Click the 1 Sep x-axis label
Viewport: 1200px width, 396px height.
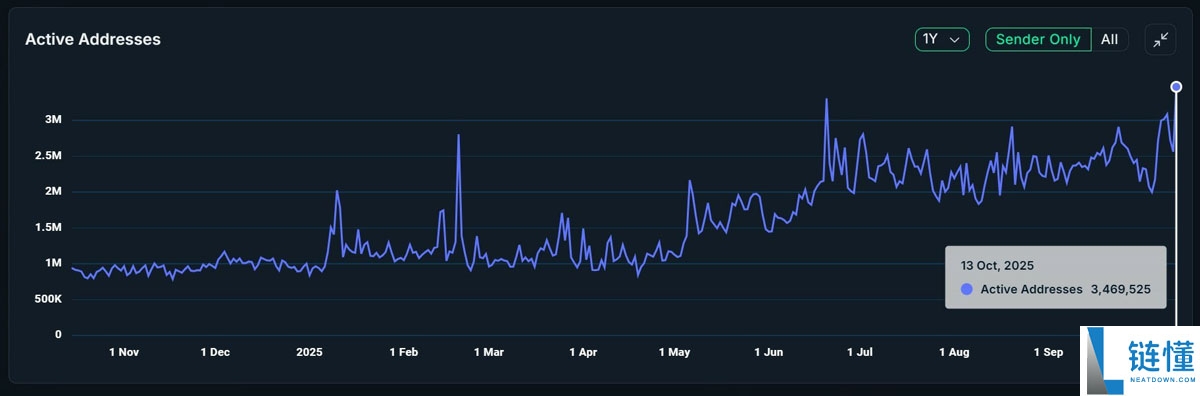(1048, 352)
